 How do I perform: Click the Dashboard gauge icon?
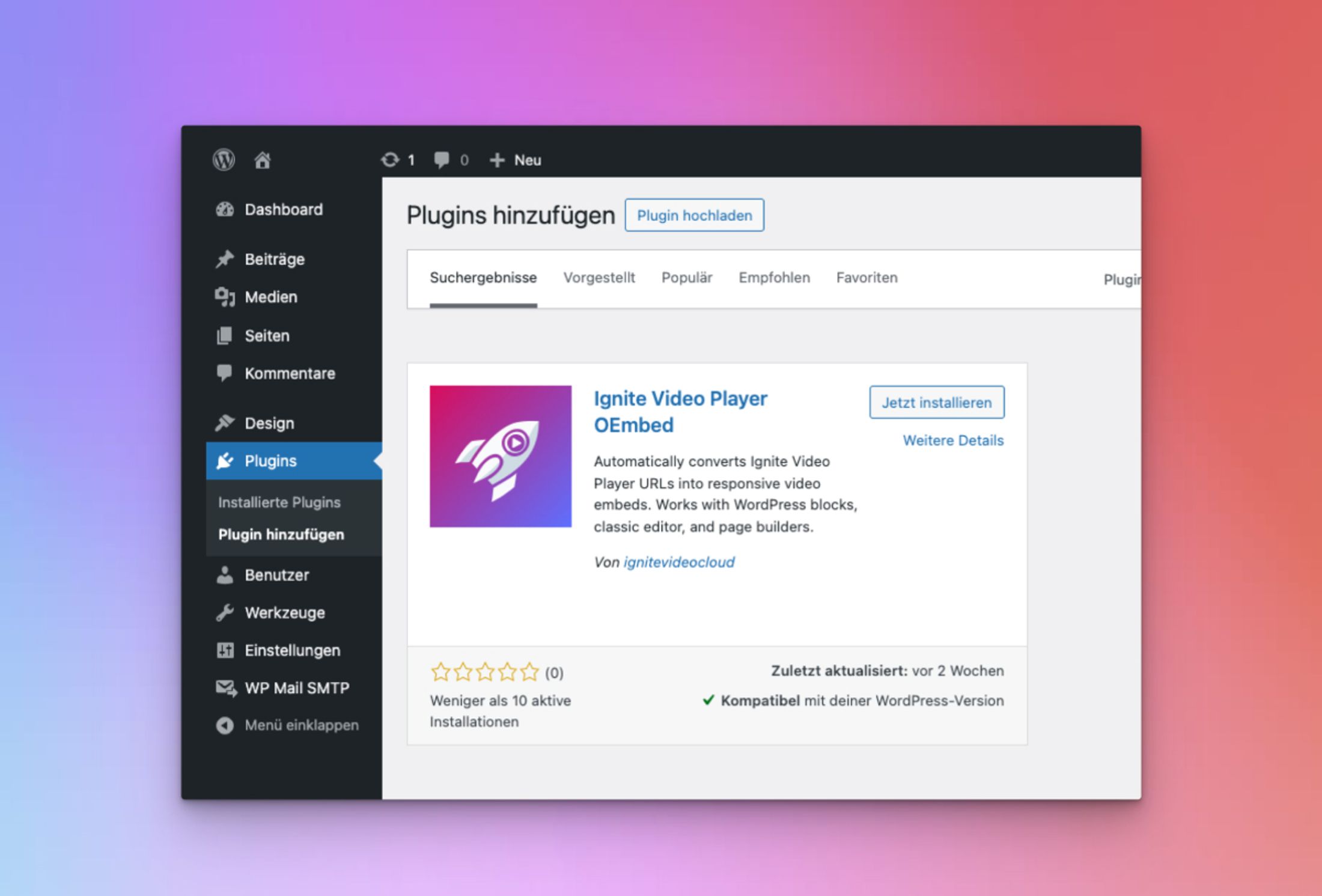(224, 209)
